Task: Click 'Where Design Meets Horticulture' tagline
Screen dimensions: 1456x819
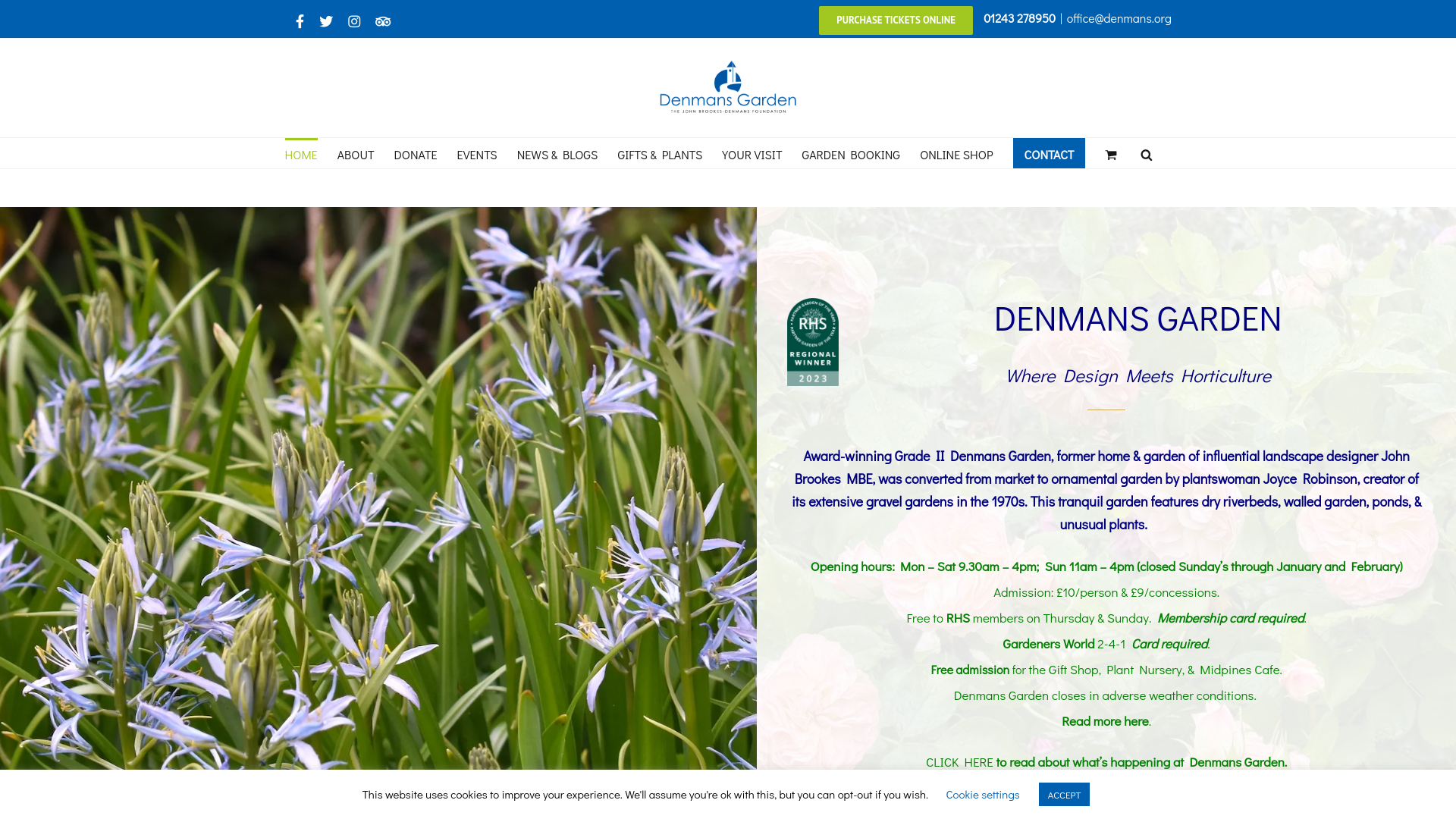Action: click(x=1138, y=376)
